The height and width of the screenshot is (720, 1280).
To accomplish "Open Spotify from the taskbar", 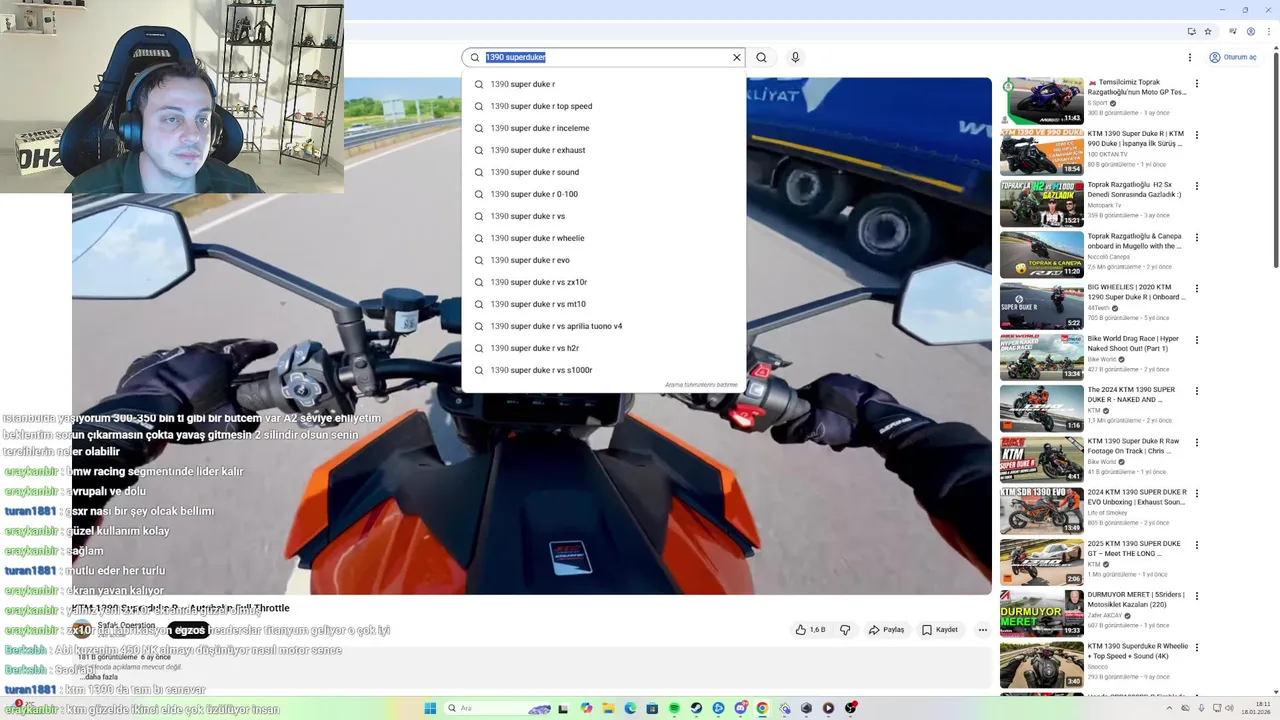I will [674, 708].
